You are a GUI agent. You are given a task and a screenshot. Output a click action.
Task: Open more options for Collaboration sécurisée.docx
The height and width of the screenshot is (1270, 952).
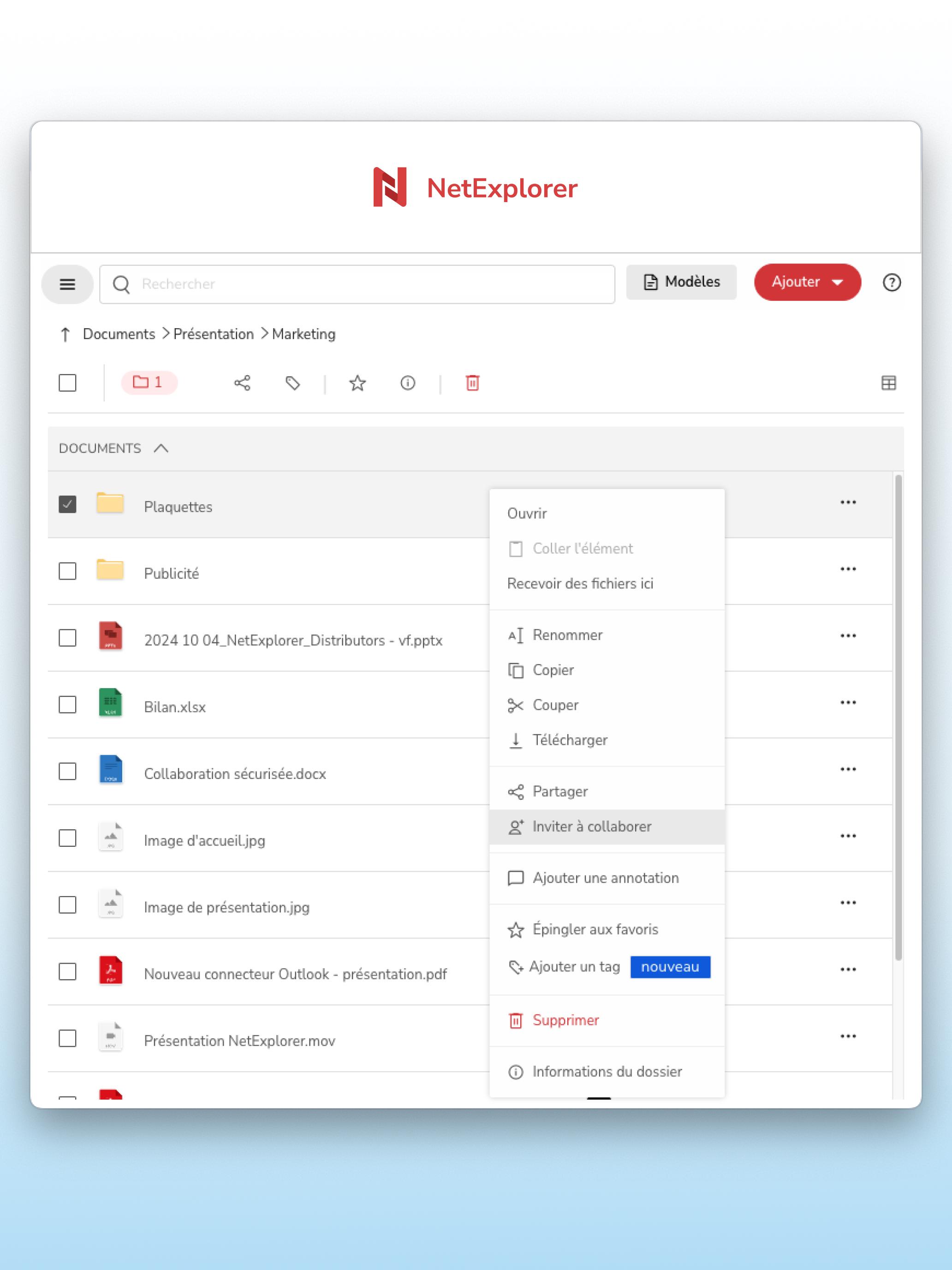848,769
